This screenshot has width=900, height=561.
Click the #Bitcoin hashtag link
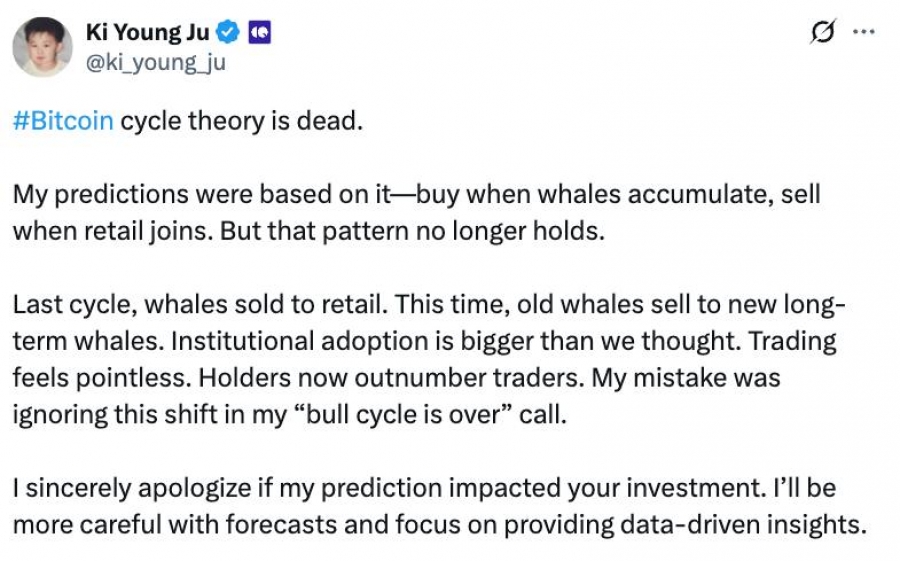point(63,121)
